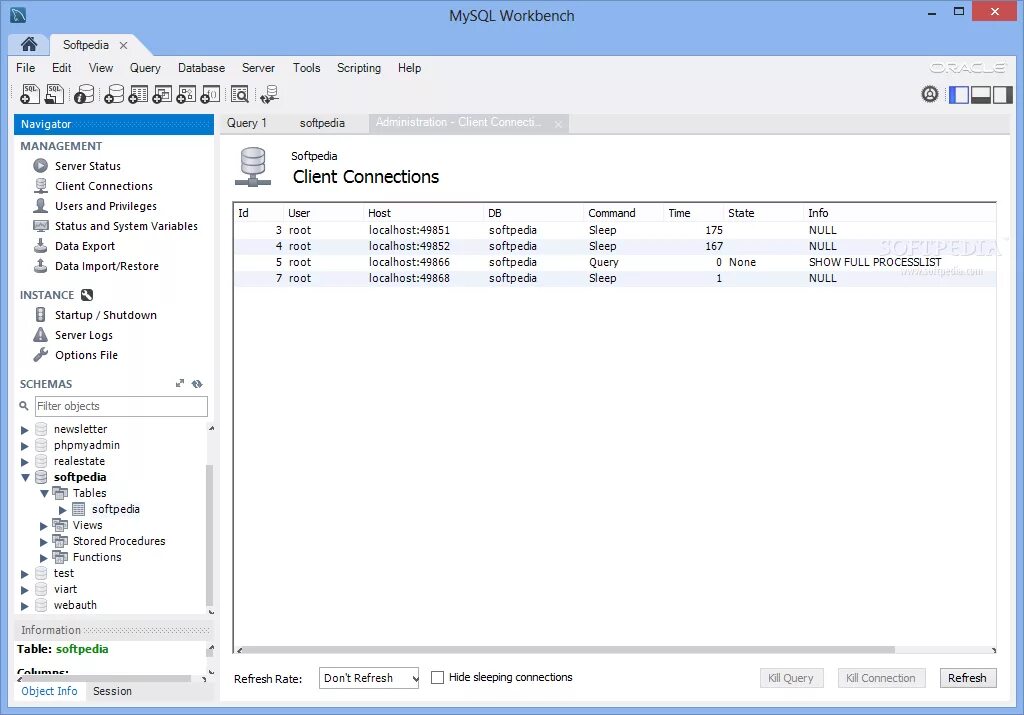Open Status and System Variables
1024x715 pixels.
[126, 226]
